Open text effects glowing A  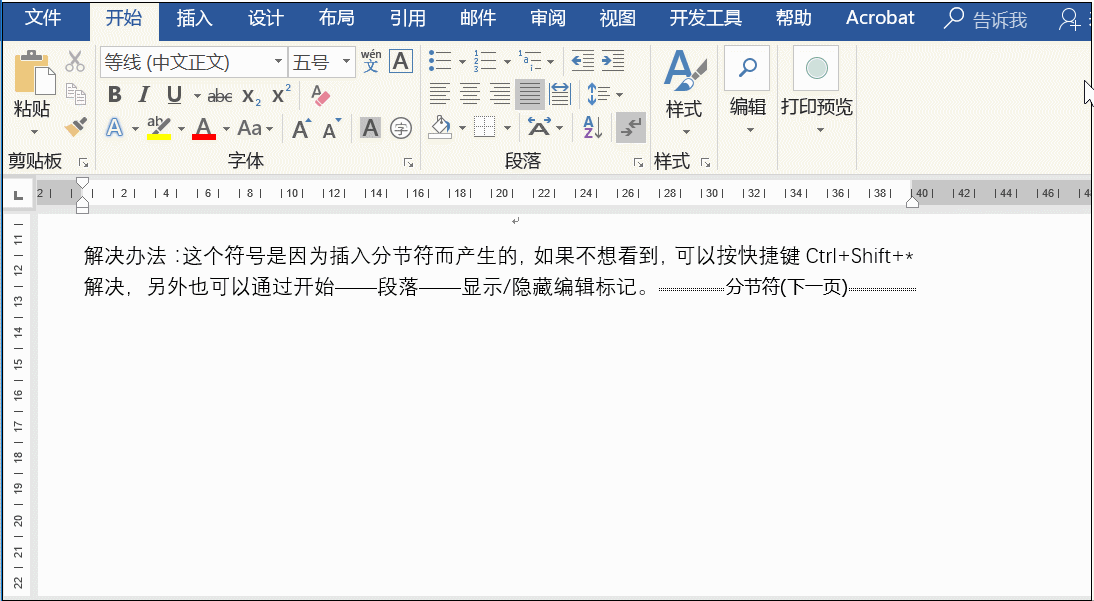click(114, 128)
